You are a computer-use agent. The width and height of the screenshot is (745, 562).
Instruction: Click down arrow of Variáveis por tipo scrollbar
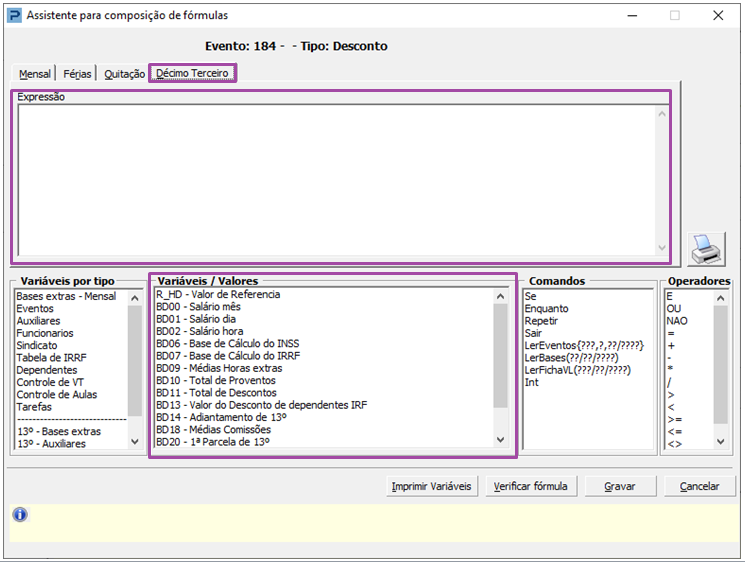coord(135,442)
